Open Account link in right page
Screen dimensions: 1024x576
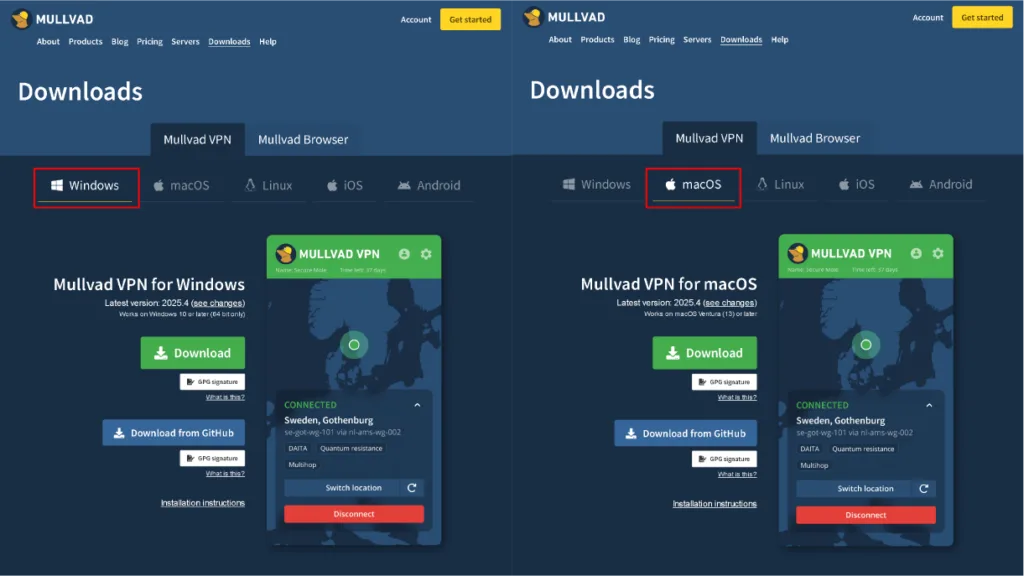coord(928,18)
